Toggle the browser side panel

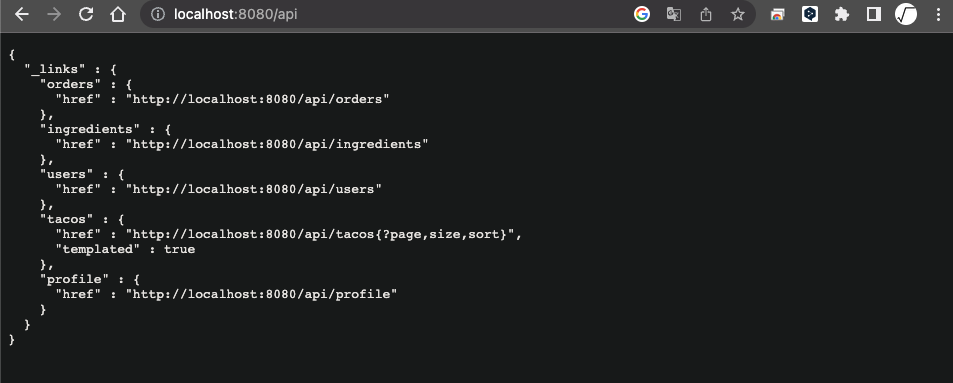pos(873,15)
